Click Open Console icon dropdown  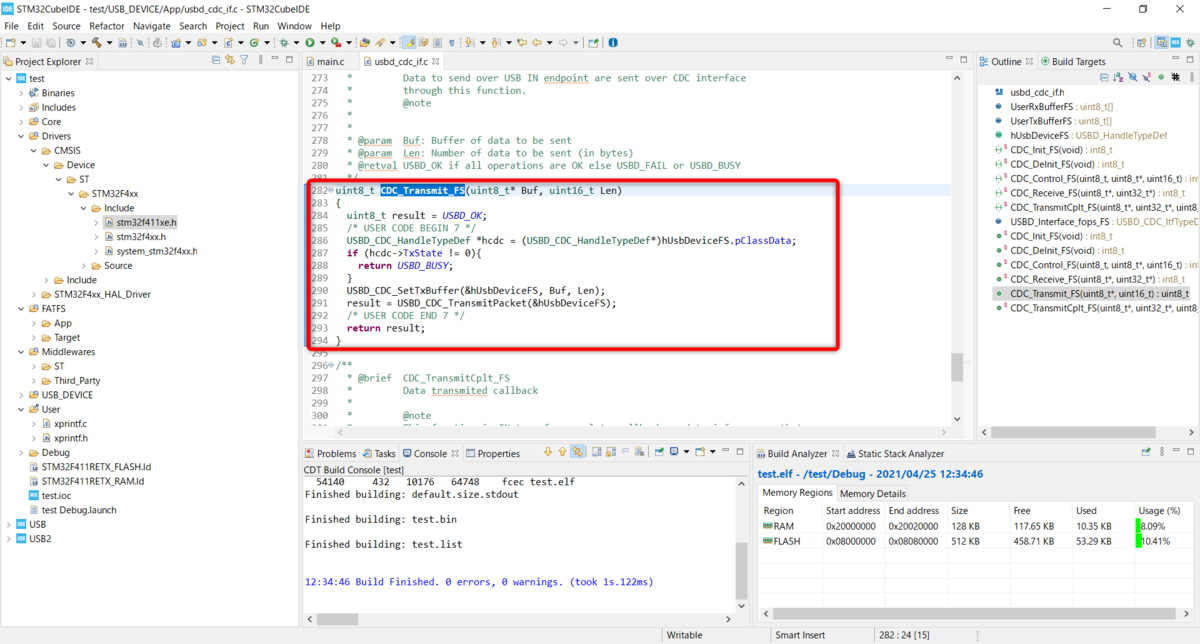click(713, 453)
